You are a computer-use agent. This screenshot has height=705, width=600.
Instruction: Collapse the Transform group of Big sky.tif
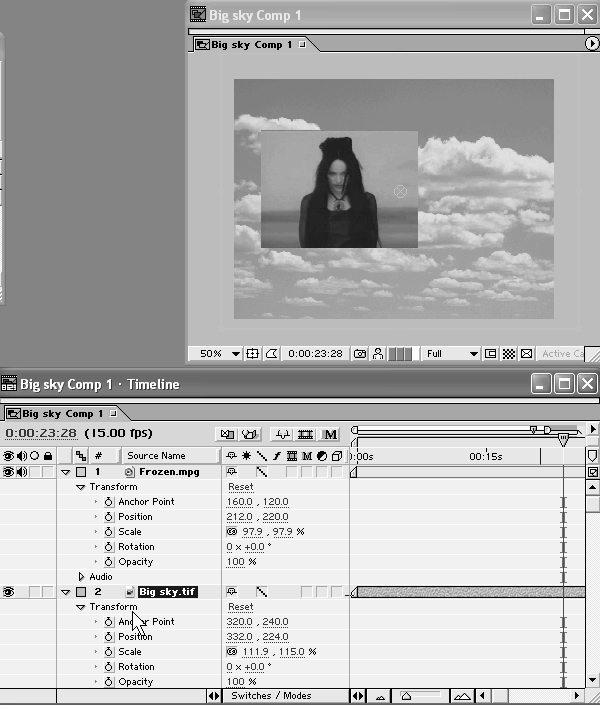pyautogui.click(x=82, y=607)
